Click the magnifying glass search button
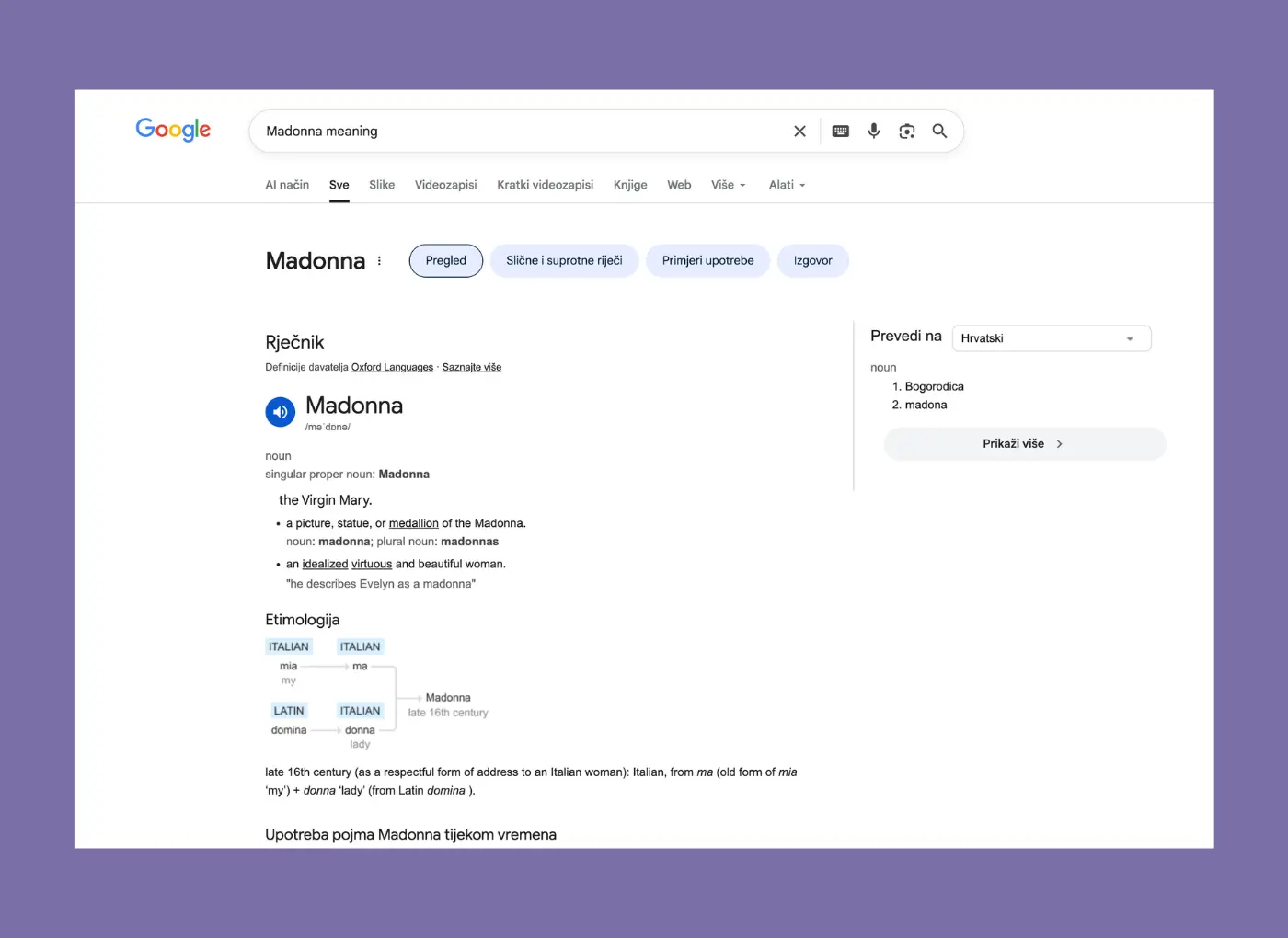Image resolution: width=1288 pixels, height=938 pixels. pos(939,132)
